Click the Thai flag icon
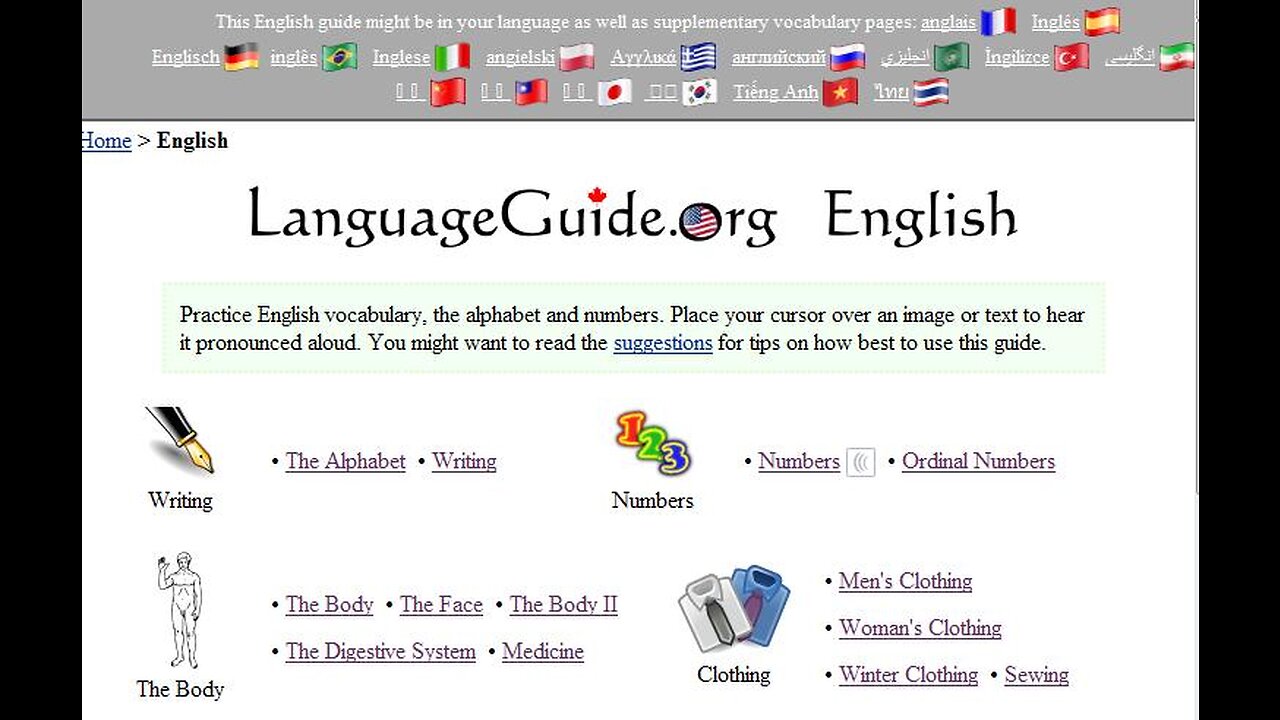This screenshot has width=1280, height=720. (931, 92)
